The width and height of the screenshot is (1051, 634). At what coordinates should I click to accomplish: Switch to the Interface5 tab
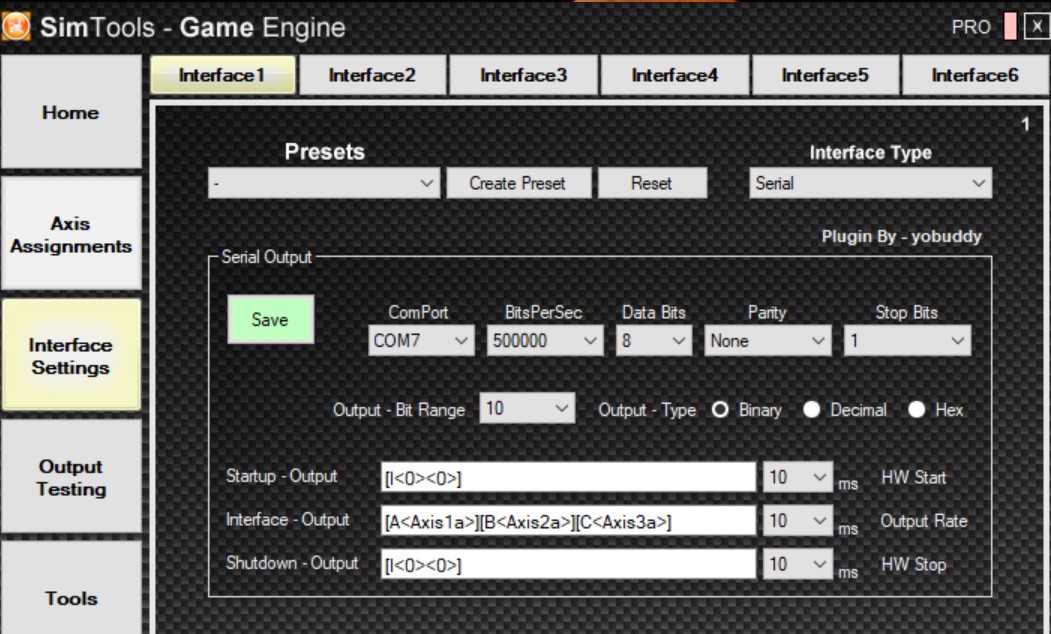click(x=825, y=75)
